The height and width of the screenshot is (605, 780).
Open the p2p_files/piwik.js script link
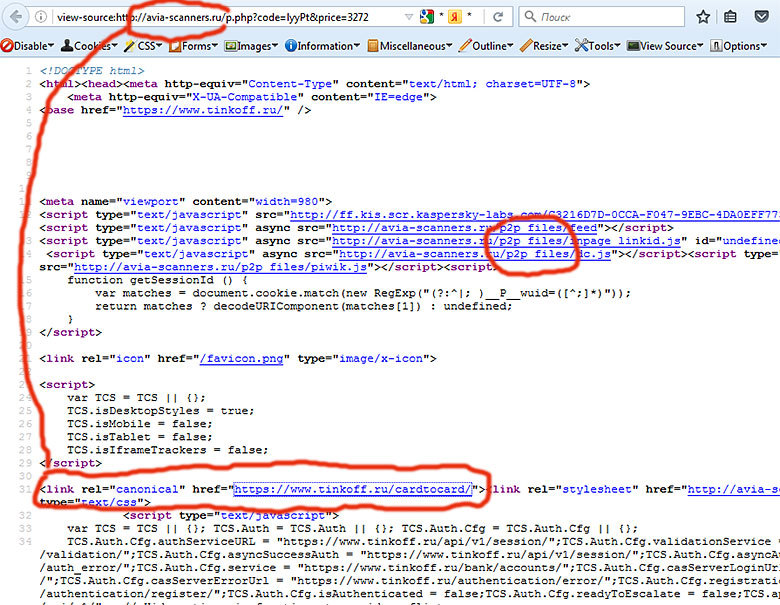point(220,267)
